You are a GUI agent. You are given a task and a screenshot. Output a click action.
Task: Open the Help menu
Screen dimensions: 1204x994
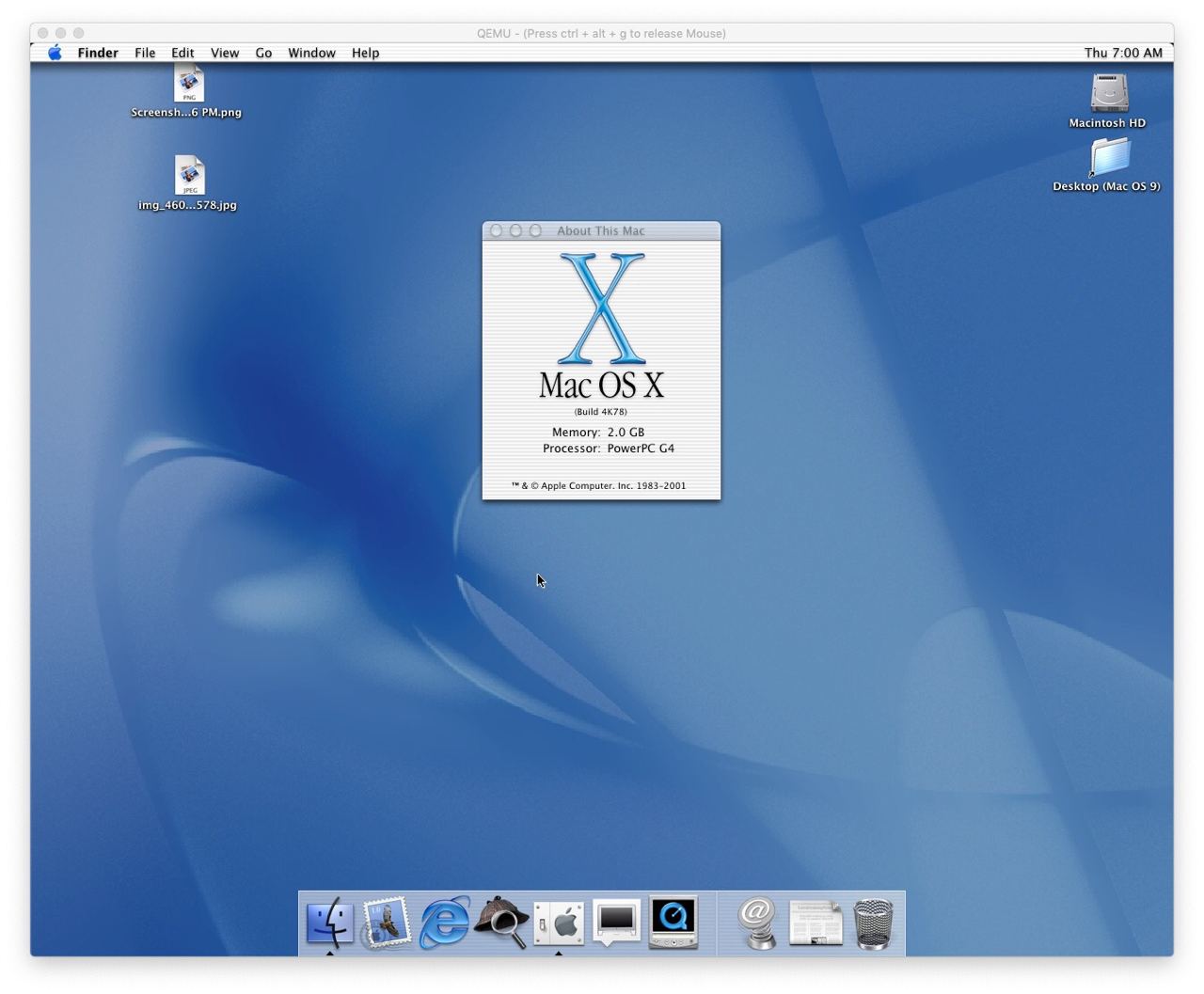[x=365, y=53]
